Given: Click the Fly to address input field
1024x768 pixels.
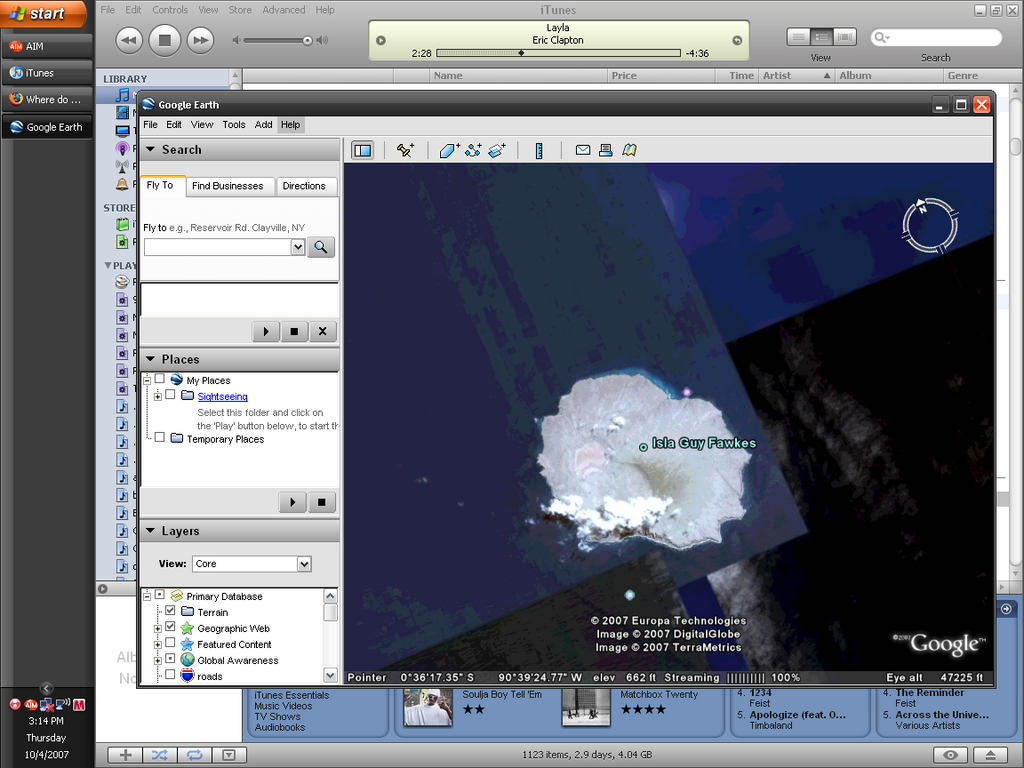Looking at the screenshot, I should coord(218,247).
